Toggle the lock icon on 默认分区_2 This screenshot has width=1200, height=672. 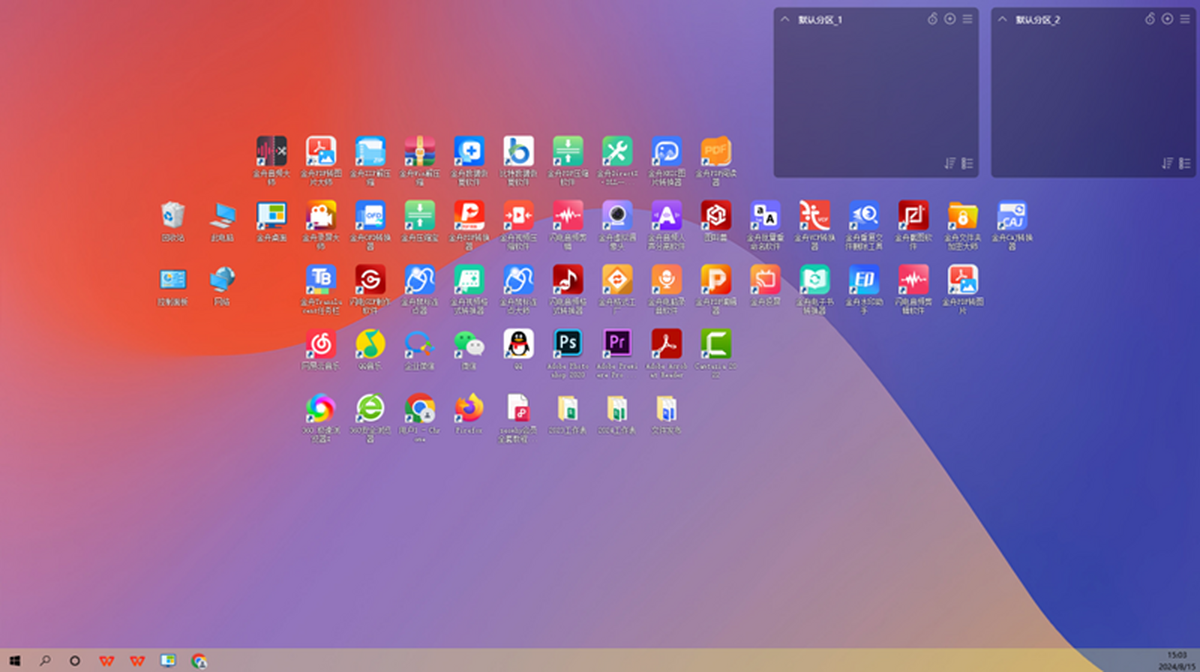click(x=1150, y=19)
